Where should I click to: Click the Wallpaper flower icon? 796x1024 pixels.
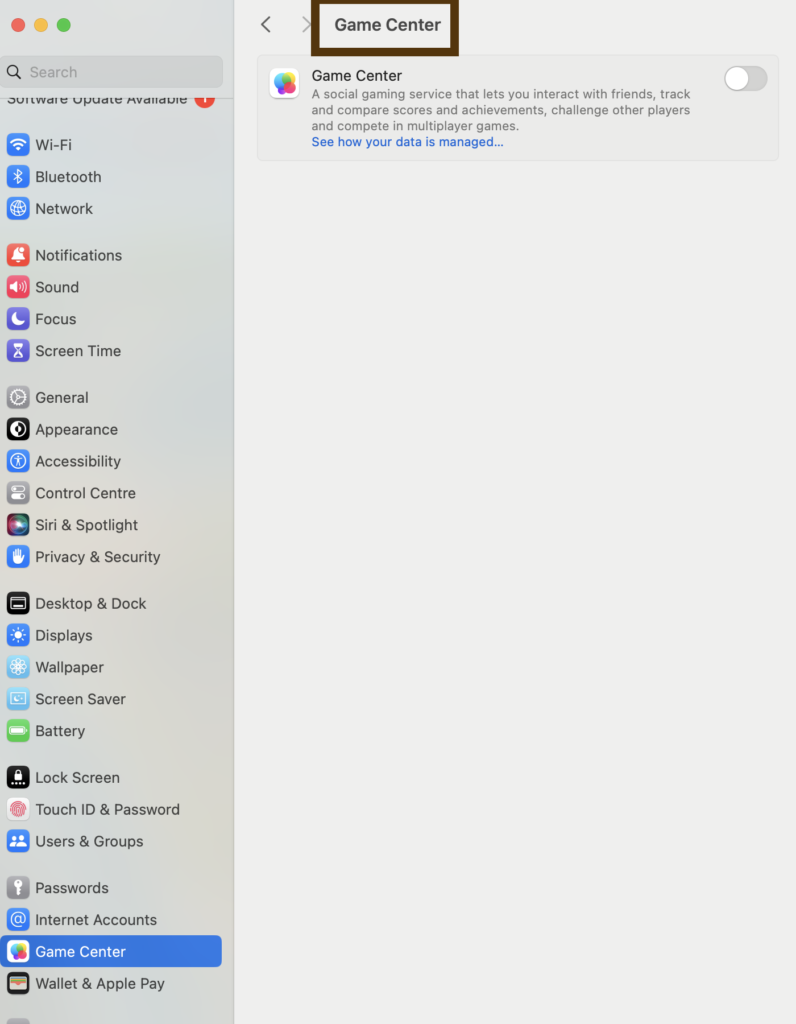pos(18,667)
